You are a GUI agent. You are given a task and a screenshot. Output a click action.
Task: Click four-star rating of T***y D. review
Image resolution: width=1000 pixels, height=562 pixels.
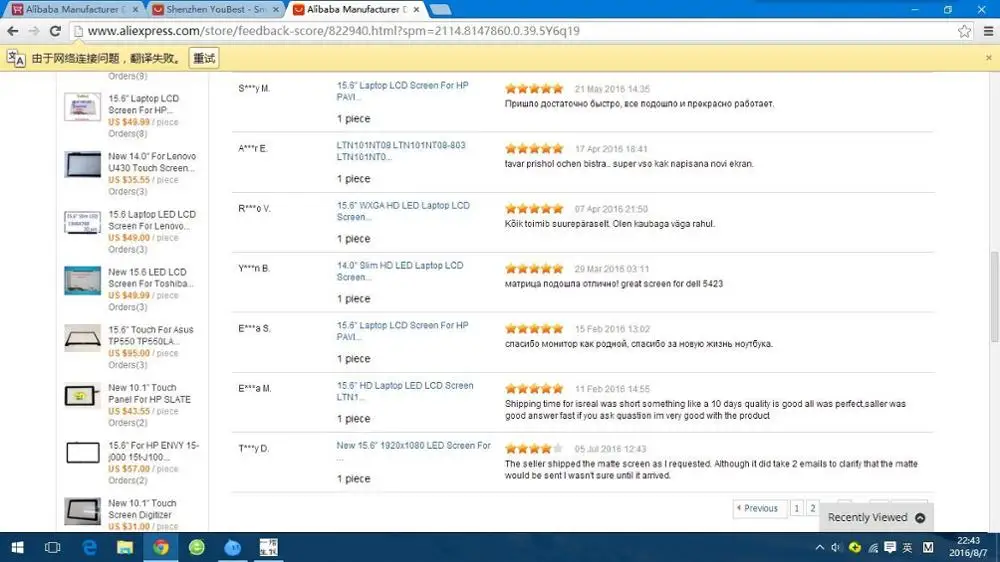tap(534, 448)
